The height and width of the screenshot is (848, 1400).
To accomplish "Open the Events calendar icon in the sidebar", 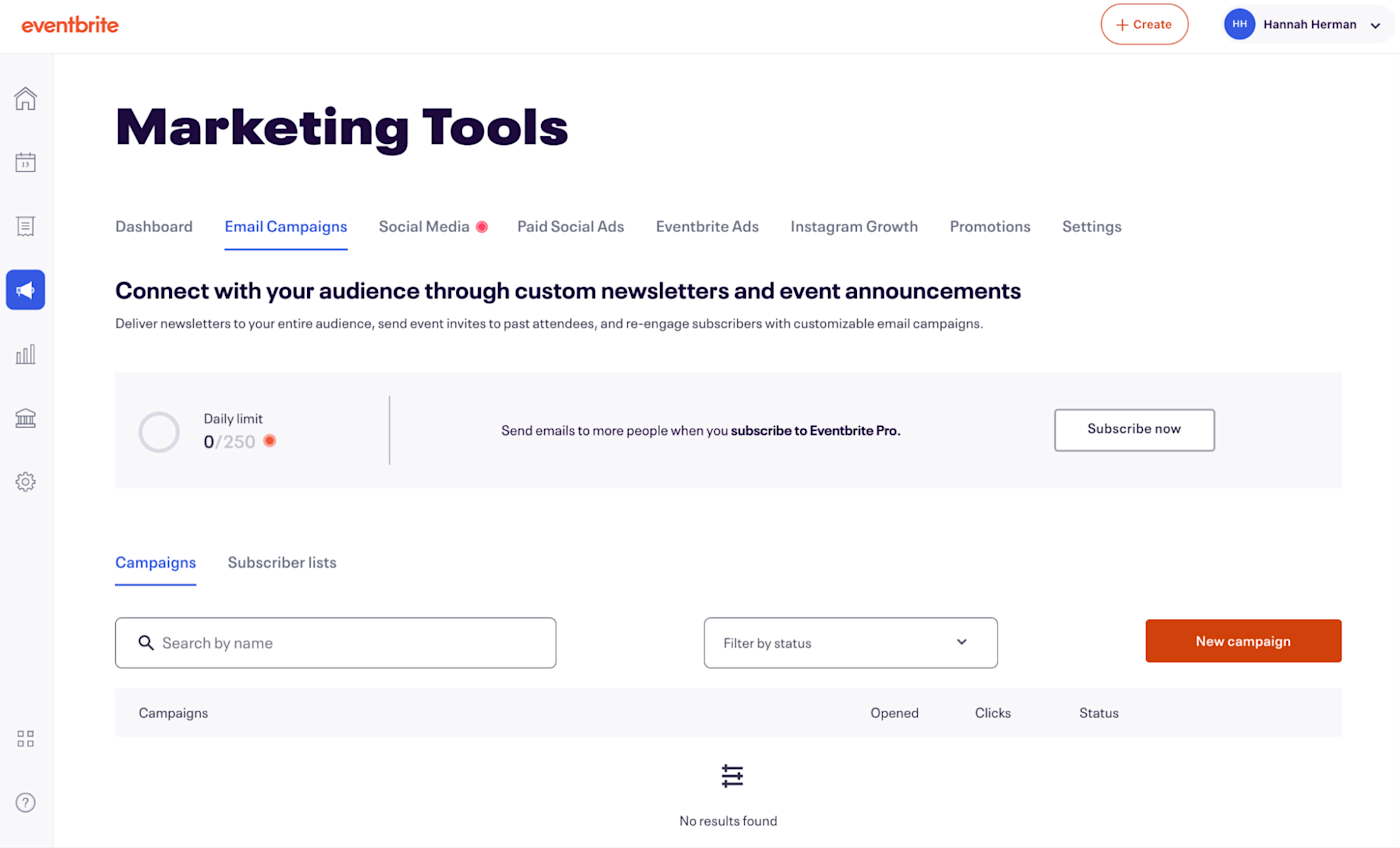I will point(25,162).
